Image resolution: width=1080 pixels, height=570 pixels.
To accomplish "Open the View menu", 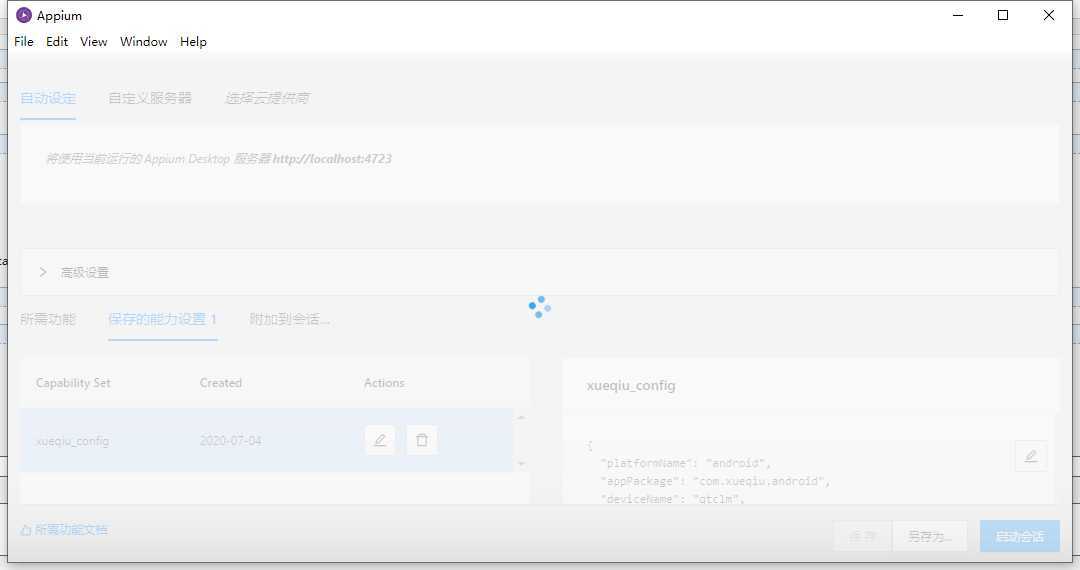I will (x=93, y=41).
